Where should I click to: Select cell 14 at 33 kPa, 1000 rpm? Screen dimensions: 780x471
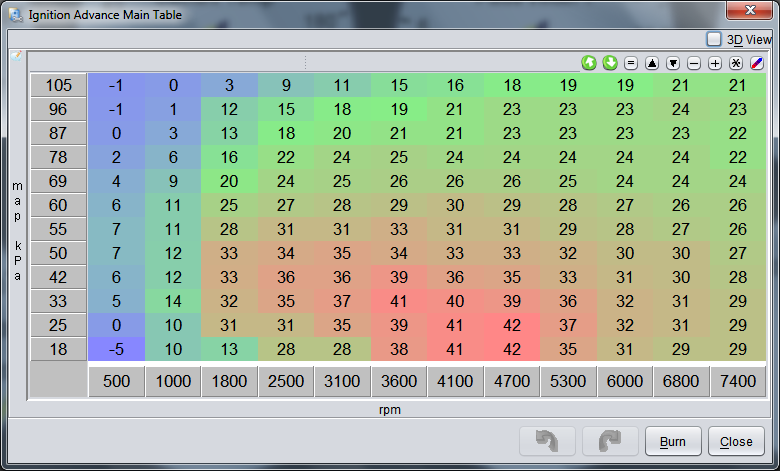click(173, 301)
